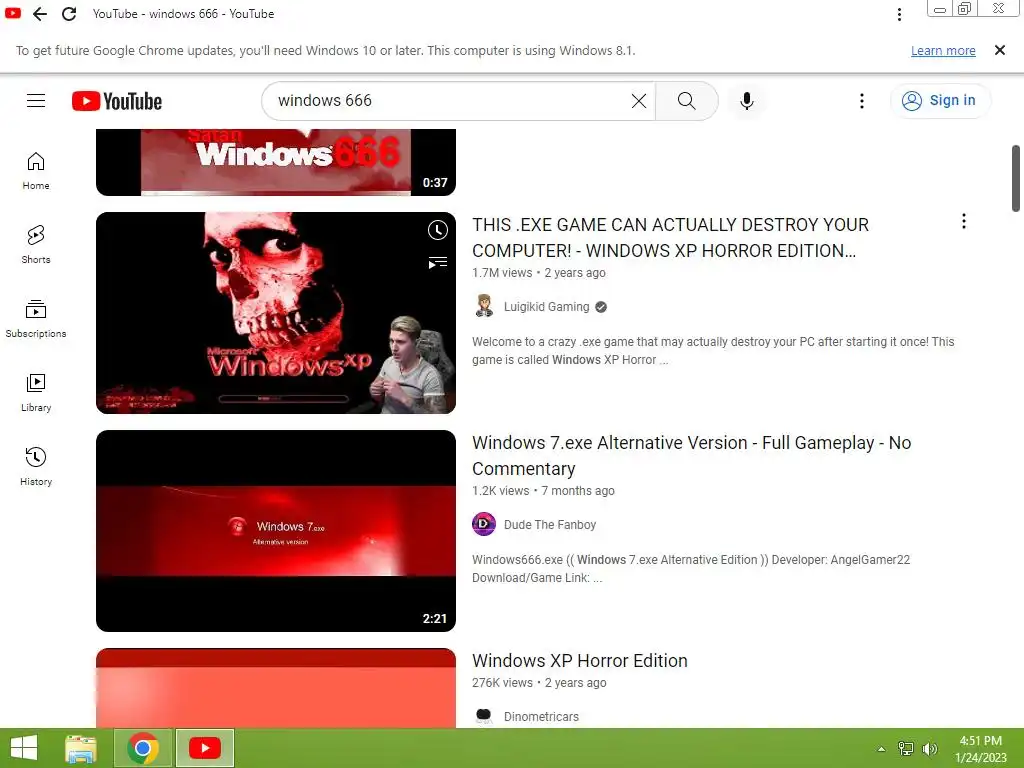Click the magnifier search button
The height and width of the screenshot is (768, 1024).
(x=686, y=101)
